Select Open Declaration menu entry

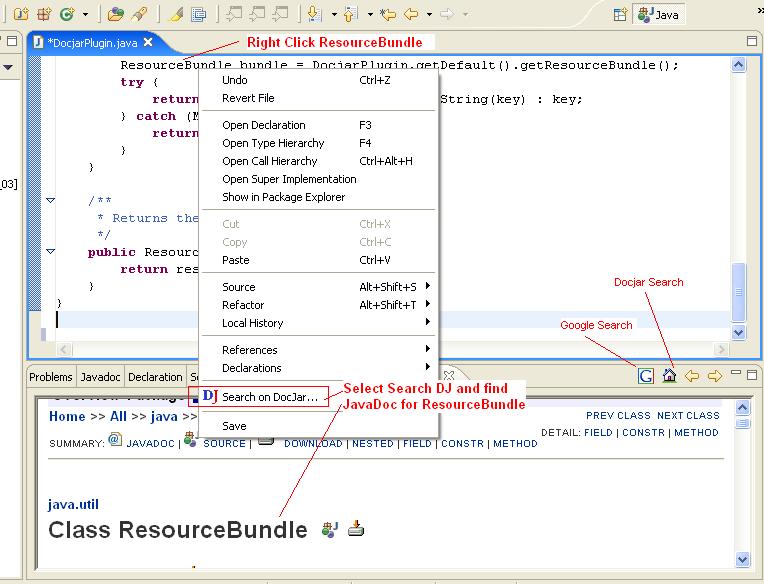click(x=319, y=125)
